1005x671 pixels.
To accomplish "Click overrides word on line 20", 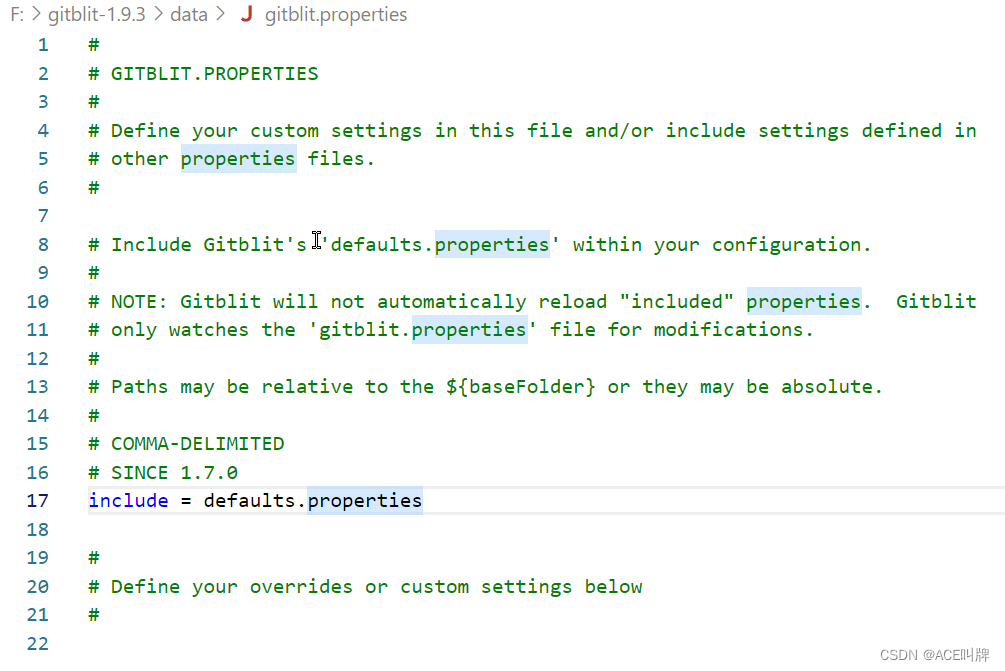I will pos(301,586).
